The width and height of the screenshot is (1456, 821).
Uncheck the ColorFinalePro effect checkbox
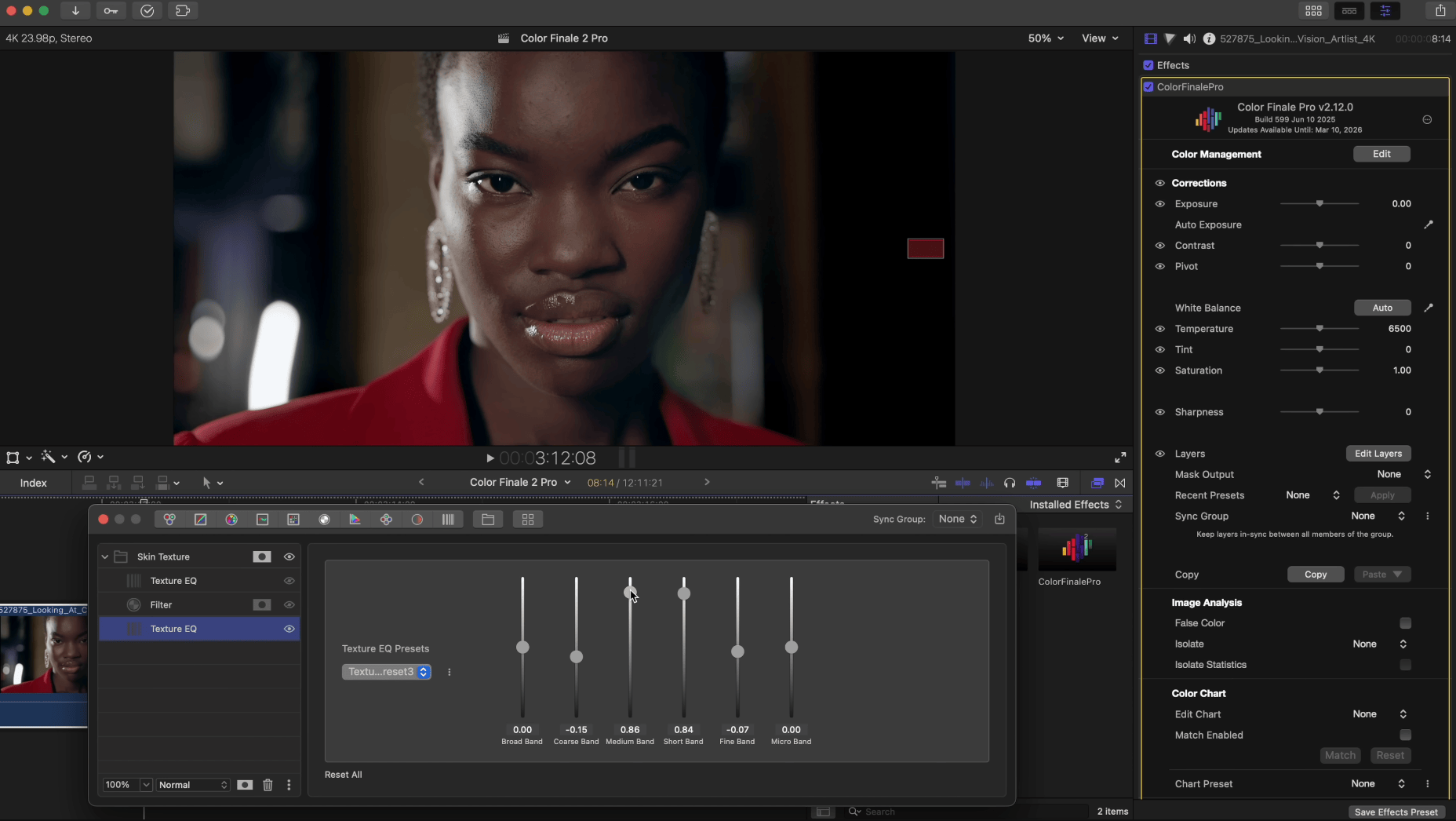(x=1148, y=87)
